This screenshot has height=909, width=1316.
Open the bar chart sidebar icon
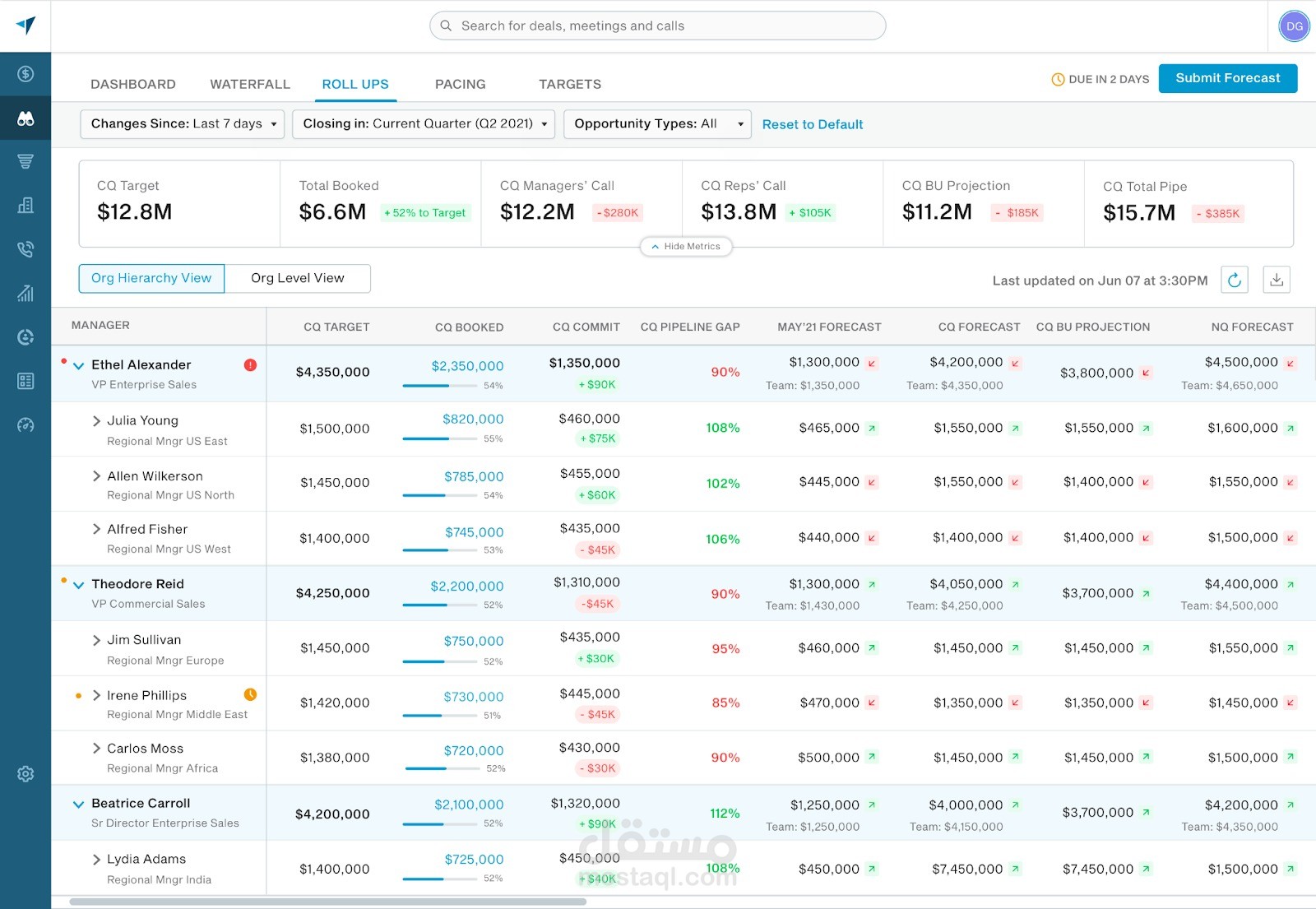pos(25,293)
